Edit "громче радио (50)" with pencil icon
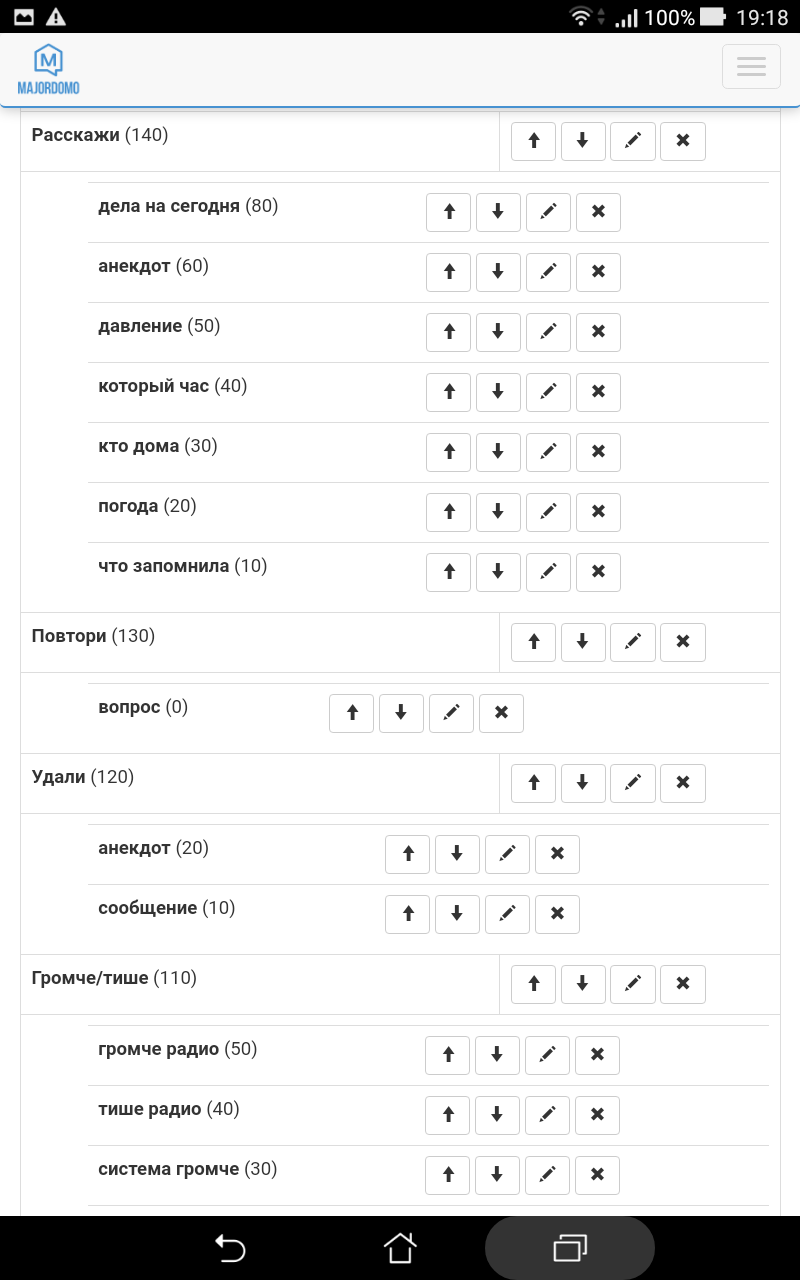 [x=547, y=1055]
